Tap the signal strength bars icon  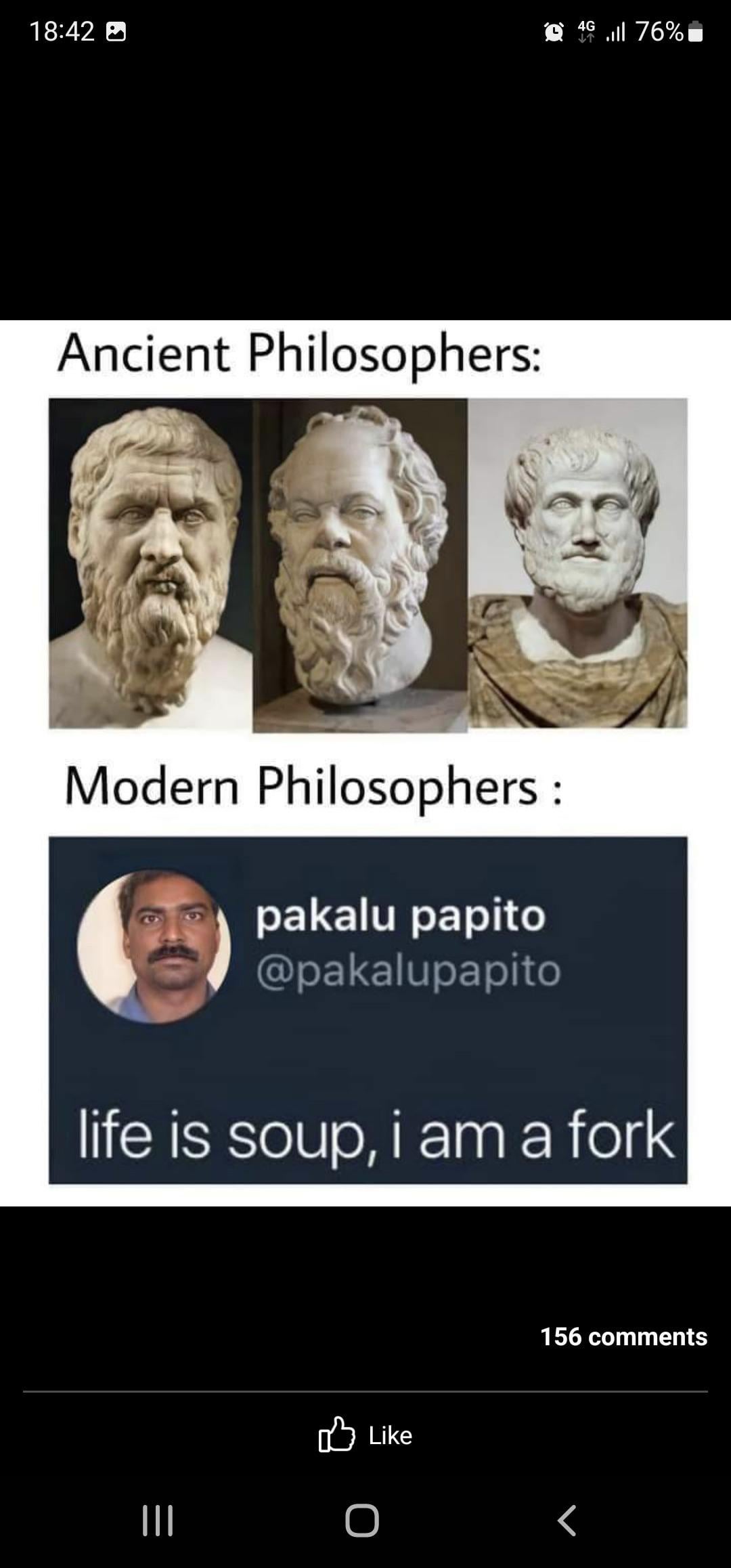pyautogui.click(x=616, y=32)
